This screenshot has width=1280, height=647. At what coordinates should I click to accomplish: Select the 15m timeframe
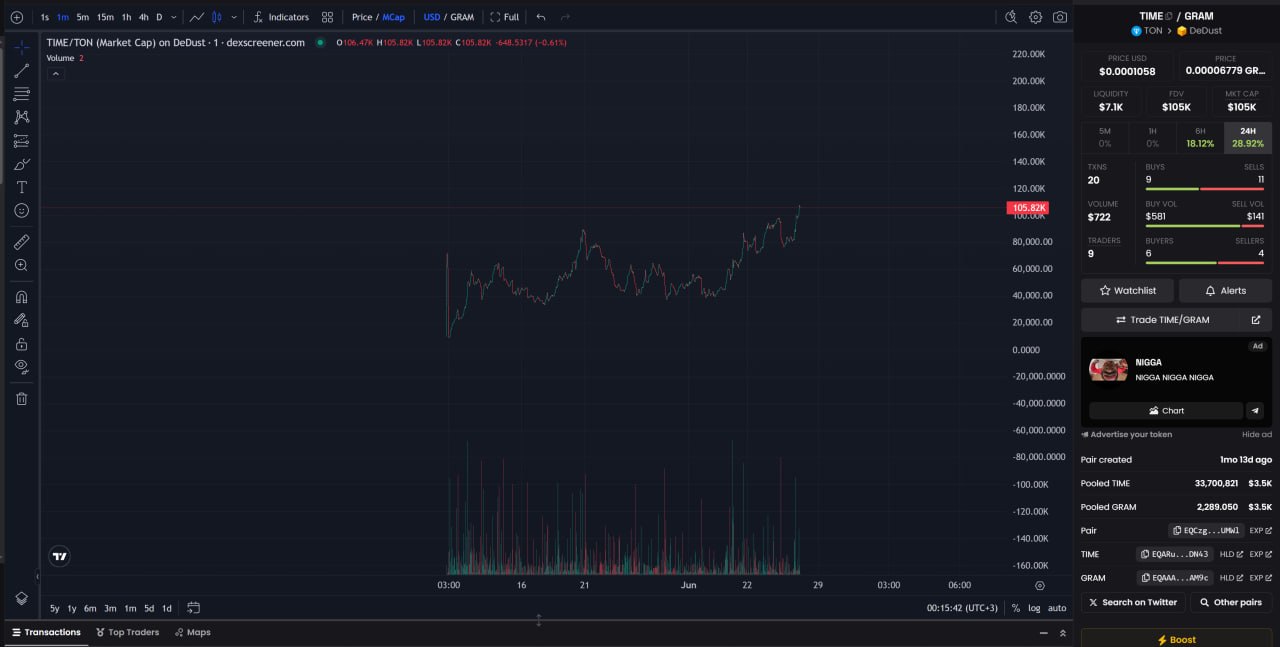(105, 17)
